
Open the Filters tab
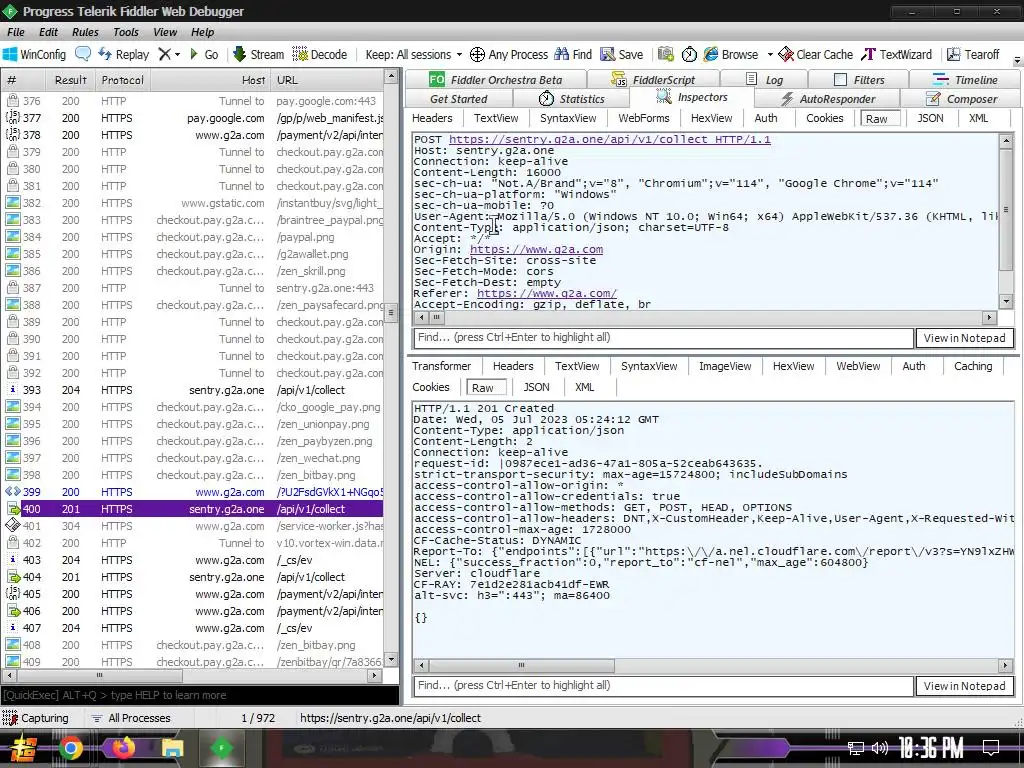tap(859, 80)
